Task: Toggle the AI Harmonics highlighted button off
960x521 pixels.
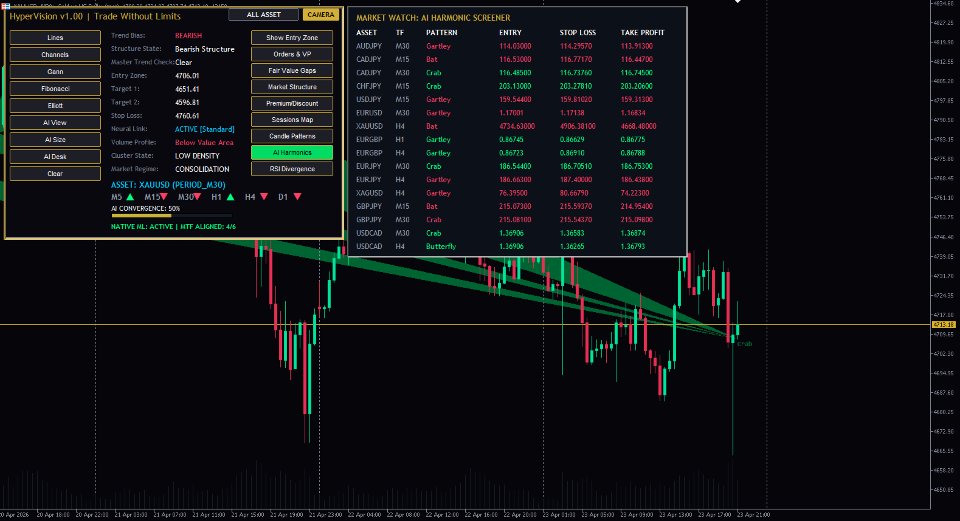Action: pyautogui.click(x=292, y=152)
